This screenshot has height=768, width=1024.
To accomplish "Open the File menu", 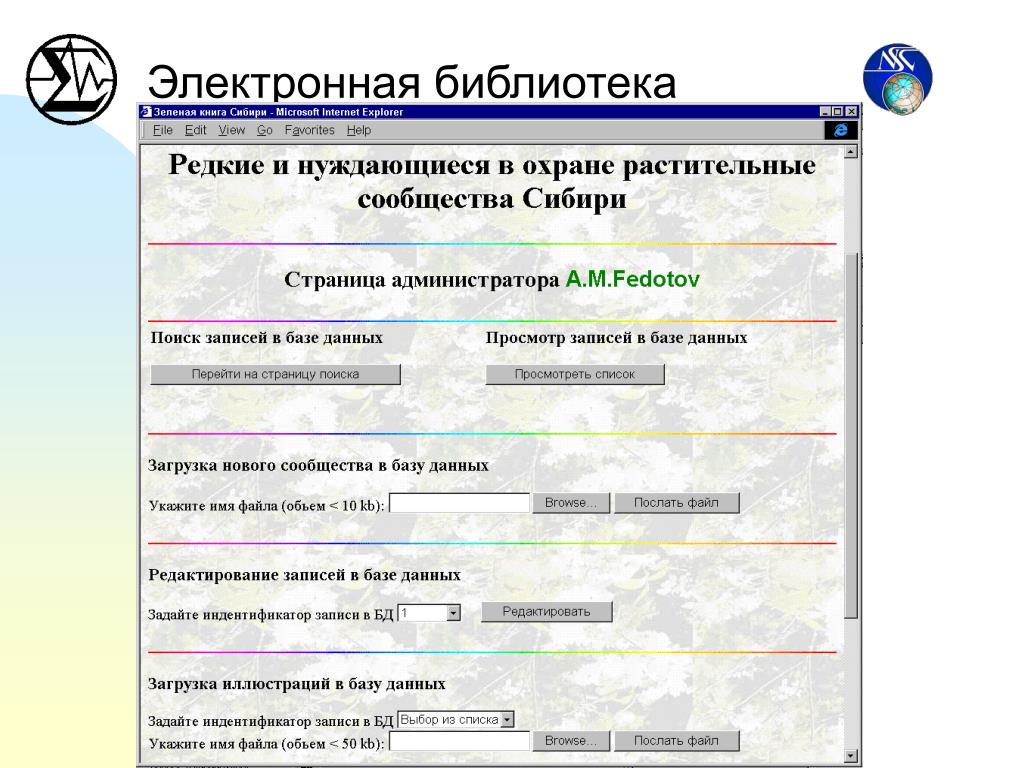I will [163, 130].
